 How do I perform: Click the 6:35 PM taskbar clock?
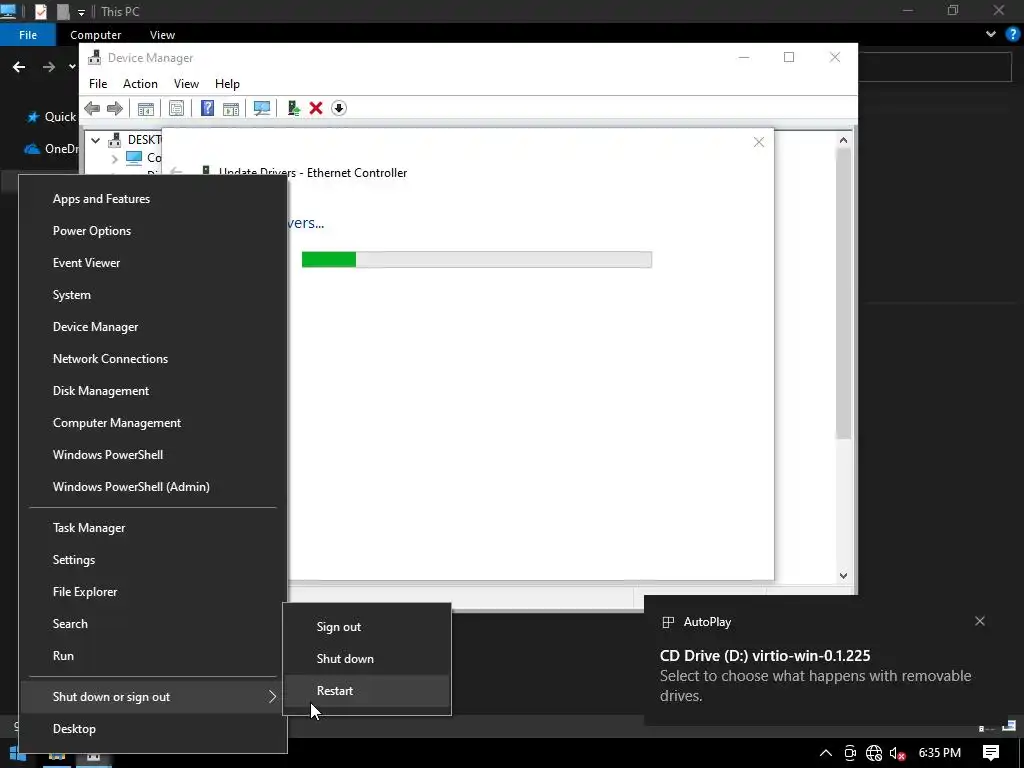[939, 753]
